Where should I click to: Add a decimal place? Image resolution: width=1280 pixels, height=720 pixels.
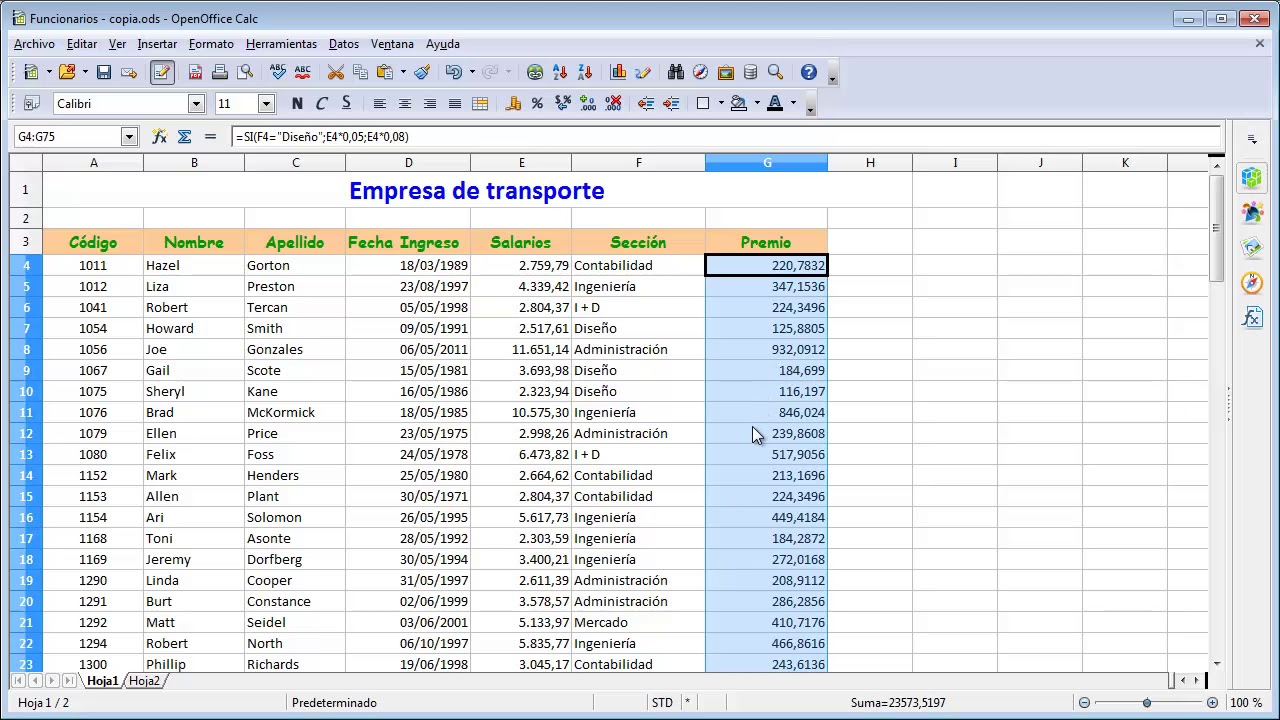pos(587,103)
